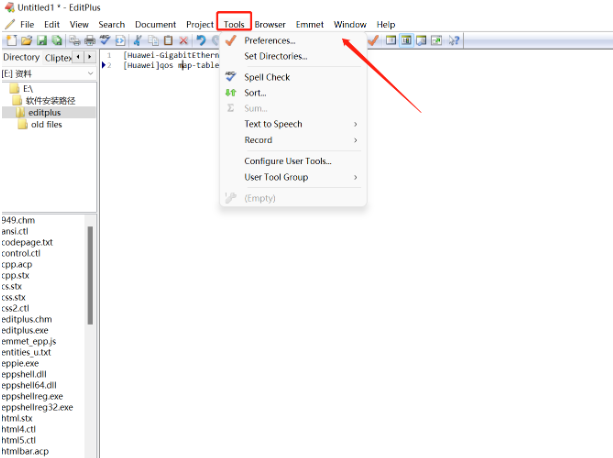The image size is (613, 458).
Task: Open the Window menu
Action: click(x=350, y=24)
